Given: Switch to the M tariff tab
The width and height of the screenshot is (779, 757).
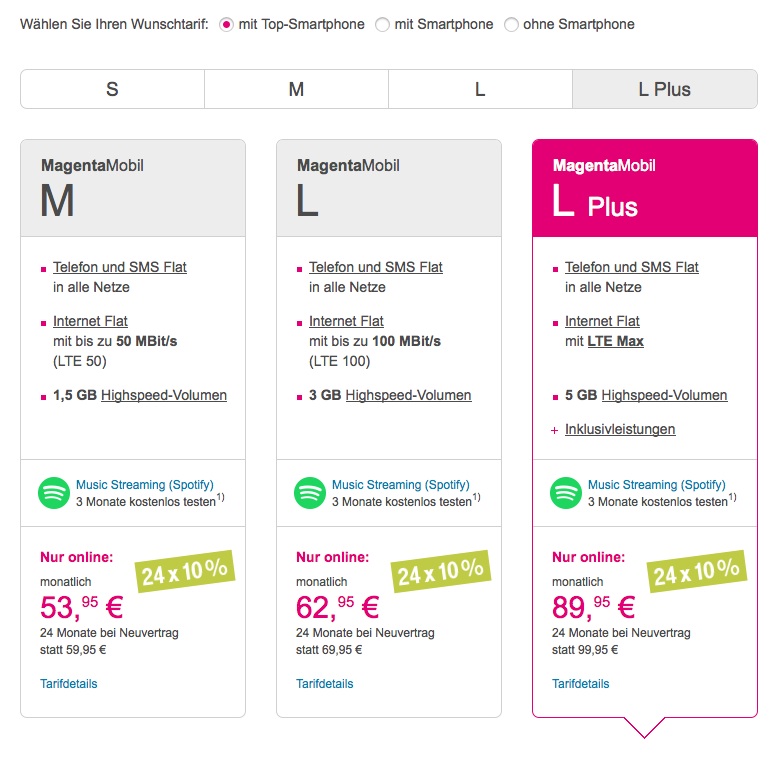Looking at the screenshot, I should pos(297,89).
